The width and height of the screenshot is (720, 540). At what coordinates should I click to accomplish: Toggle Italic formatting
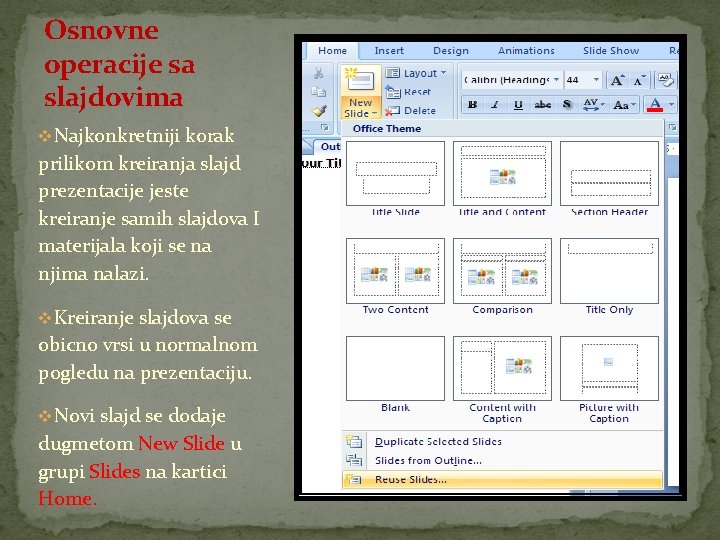pos(495,105)
